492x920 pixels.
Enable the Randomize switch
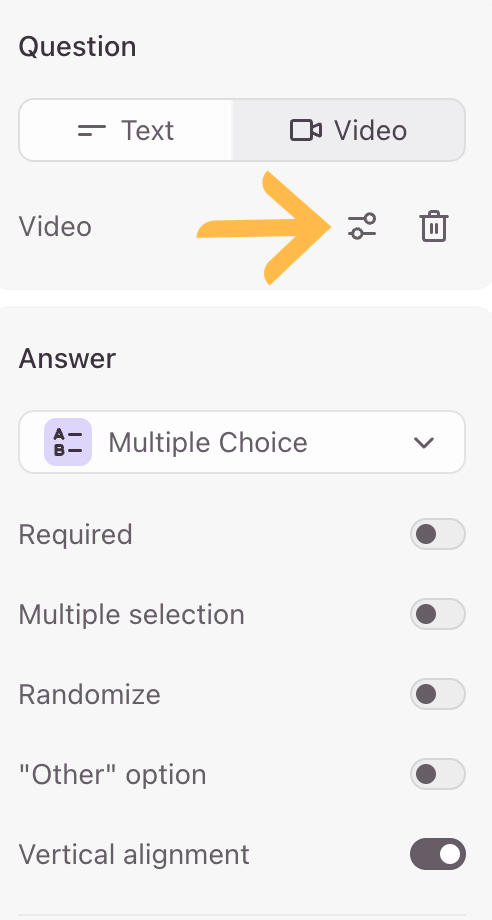pos(437,694)
